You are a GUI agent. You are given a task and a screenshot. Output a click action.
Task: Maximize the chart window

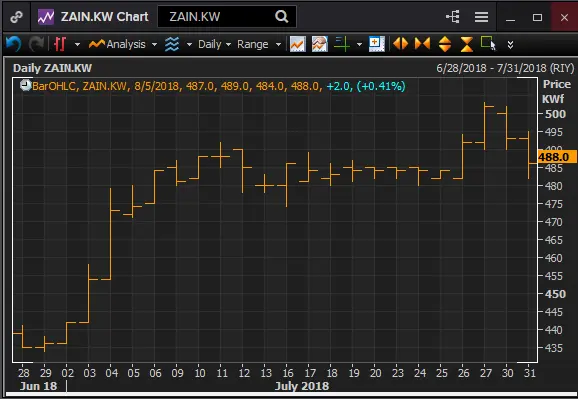pos(537,17)
